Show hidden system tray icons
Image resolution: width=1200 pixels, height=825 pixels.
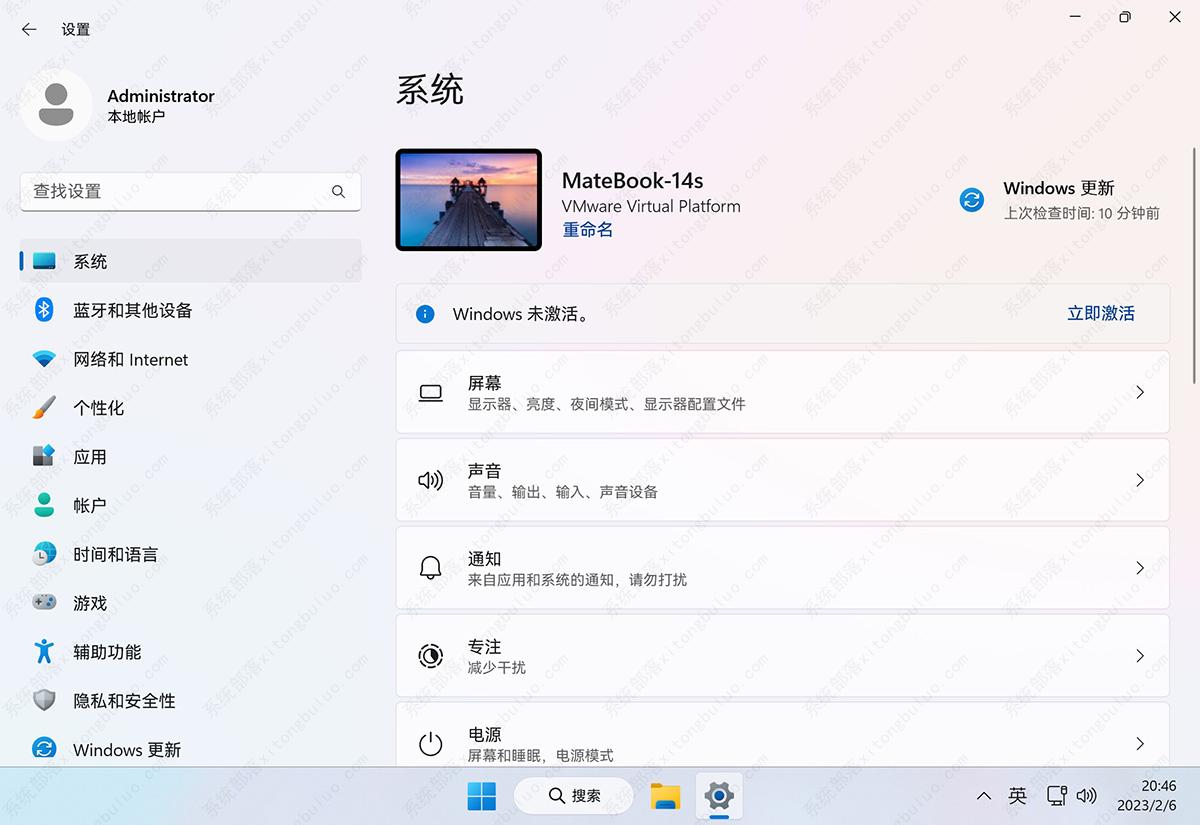point(984,796)
